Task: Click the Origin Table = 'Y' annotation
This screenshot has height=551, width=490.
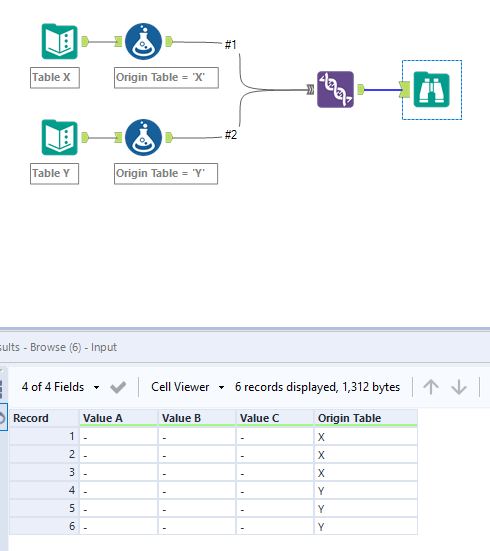Action: 166,174
